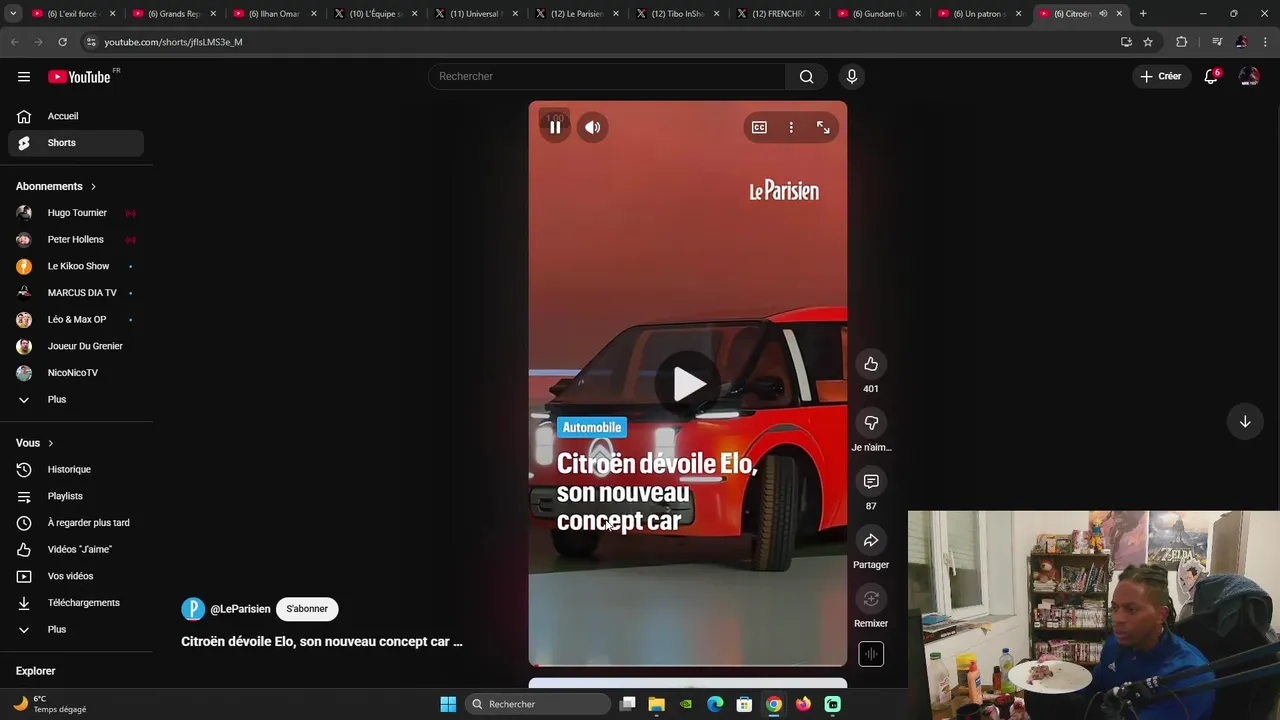Screen dimensions: 1280x720
Task: Open Léo & Max OP channel
Action: [76, 320]
